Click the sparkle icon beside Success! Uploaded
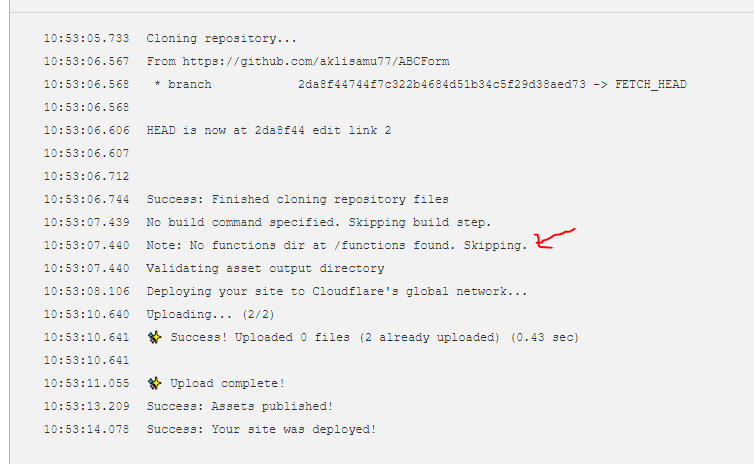 tap(154, 337)
